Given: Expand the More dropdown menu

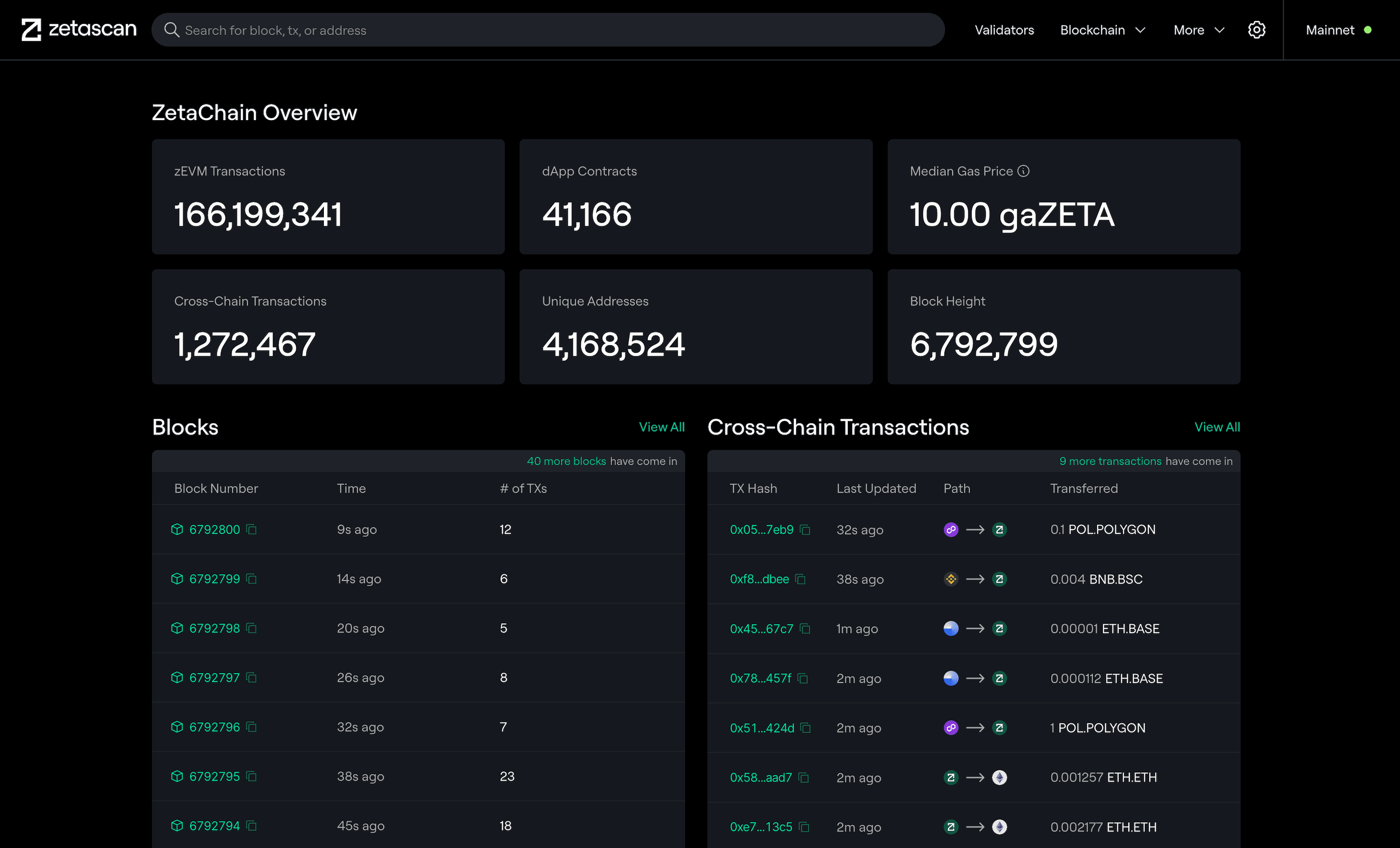Looking at the screenshot, I should 1199,29.
